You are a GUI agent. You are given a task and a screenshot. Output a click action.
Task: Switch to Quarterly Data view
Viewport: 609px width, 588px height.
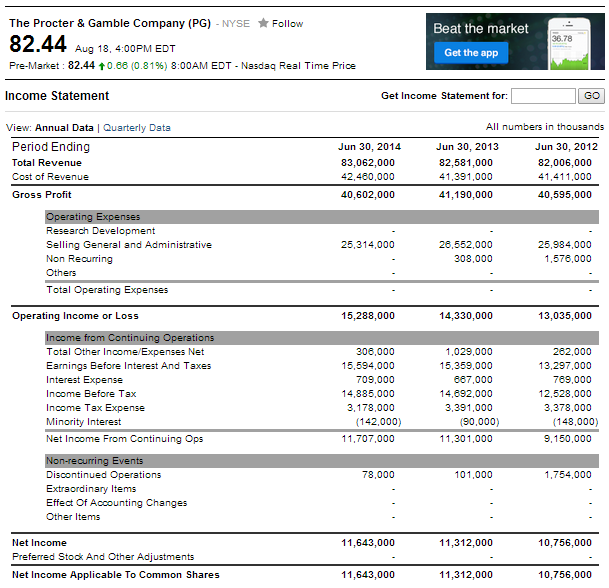[x=137, y=128]
